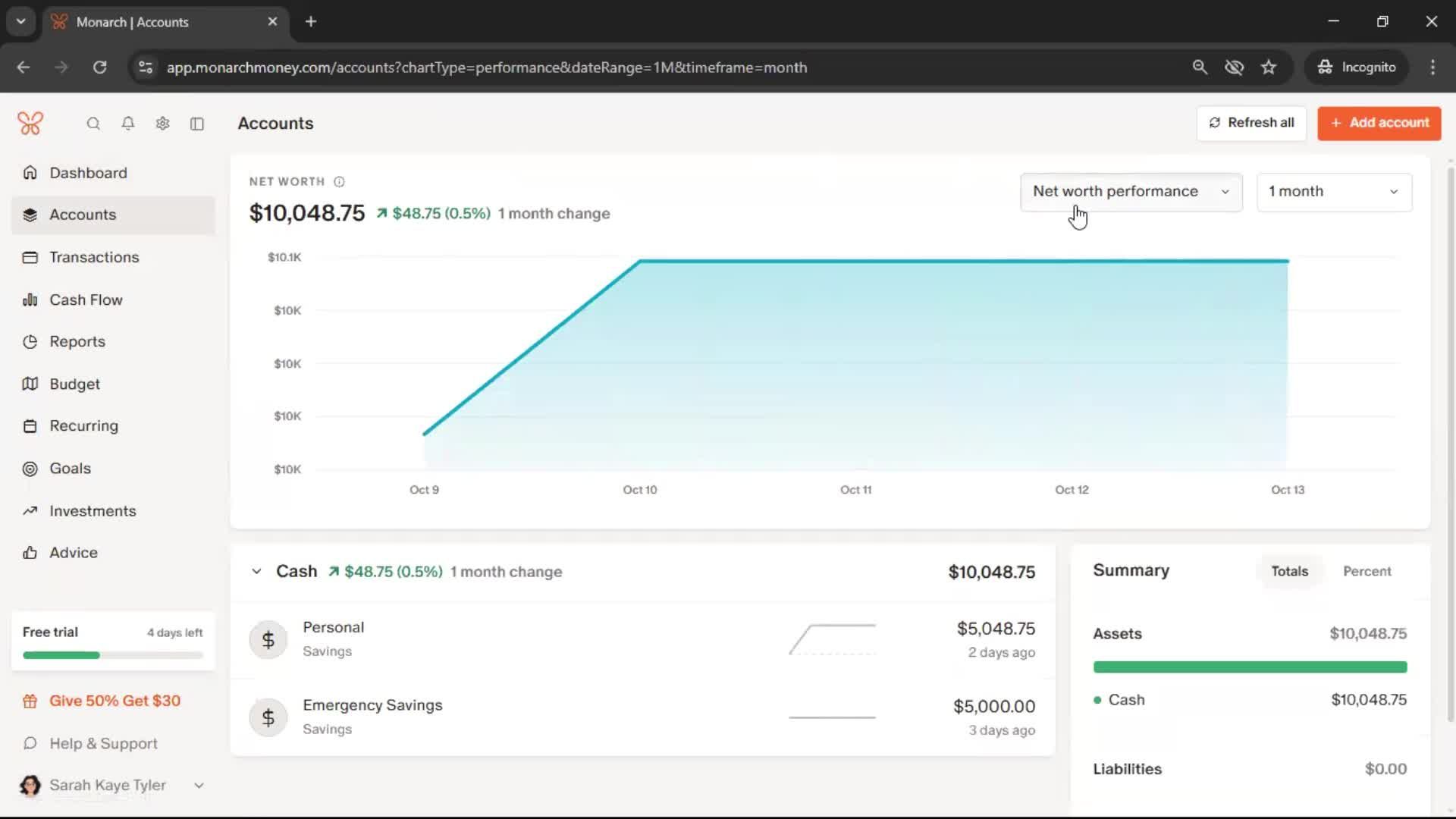Viewport: 1456px width, 819px height.
Task: Collapse the sidebar with the panel icon
Action: (197, 124)
